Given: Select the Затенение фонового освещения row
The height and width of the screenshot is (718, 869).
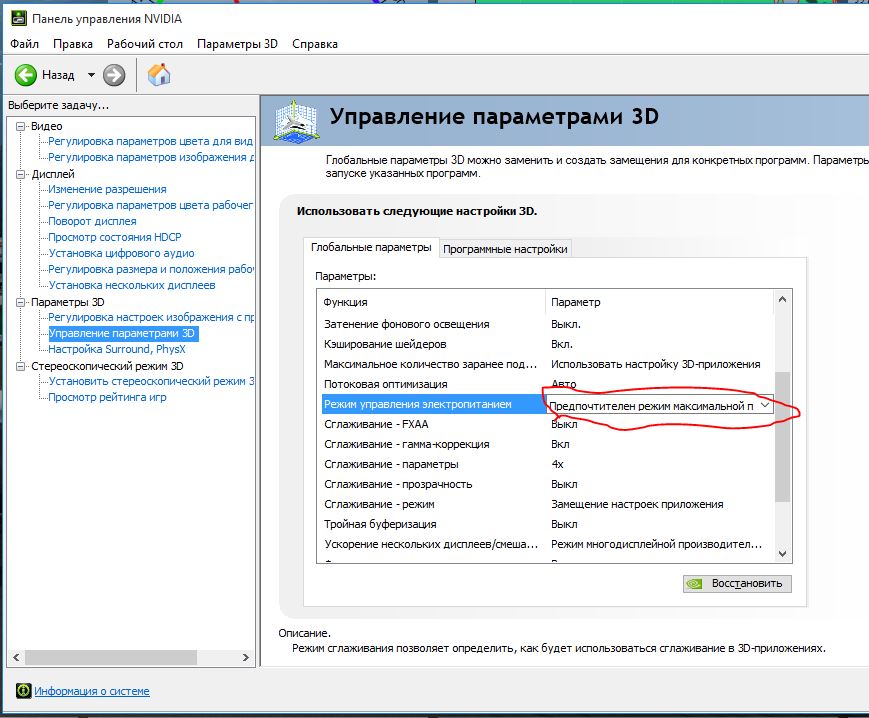Looking at the screenshot, I should click(x=545, y=324).
